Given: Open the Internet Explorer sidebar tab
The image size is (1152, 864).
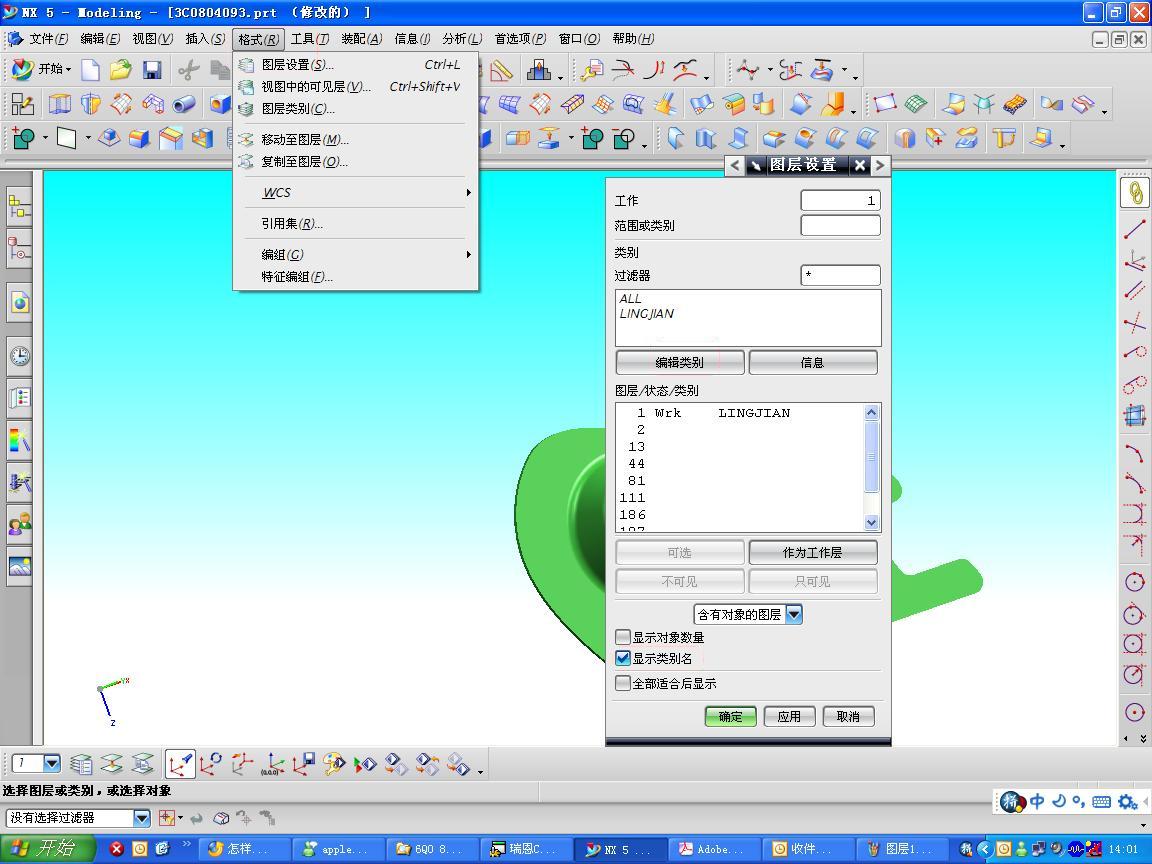Looking at the screenshot, I should (x=20, y=302).
